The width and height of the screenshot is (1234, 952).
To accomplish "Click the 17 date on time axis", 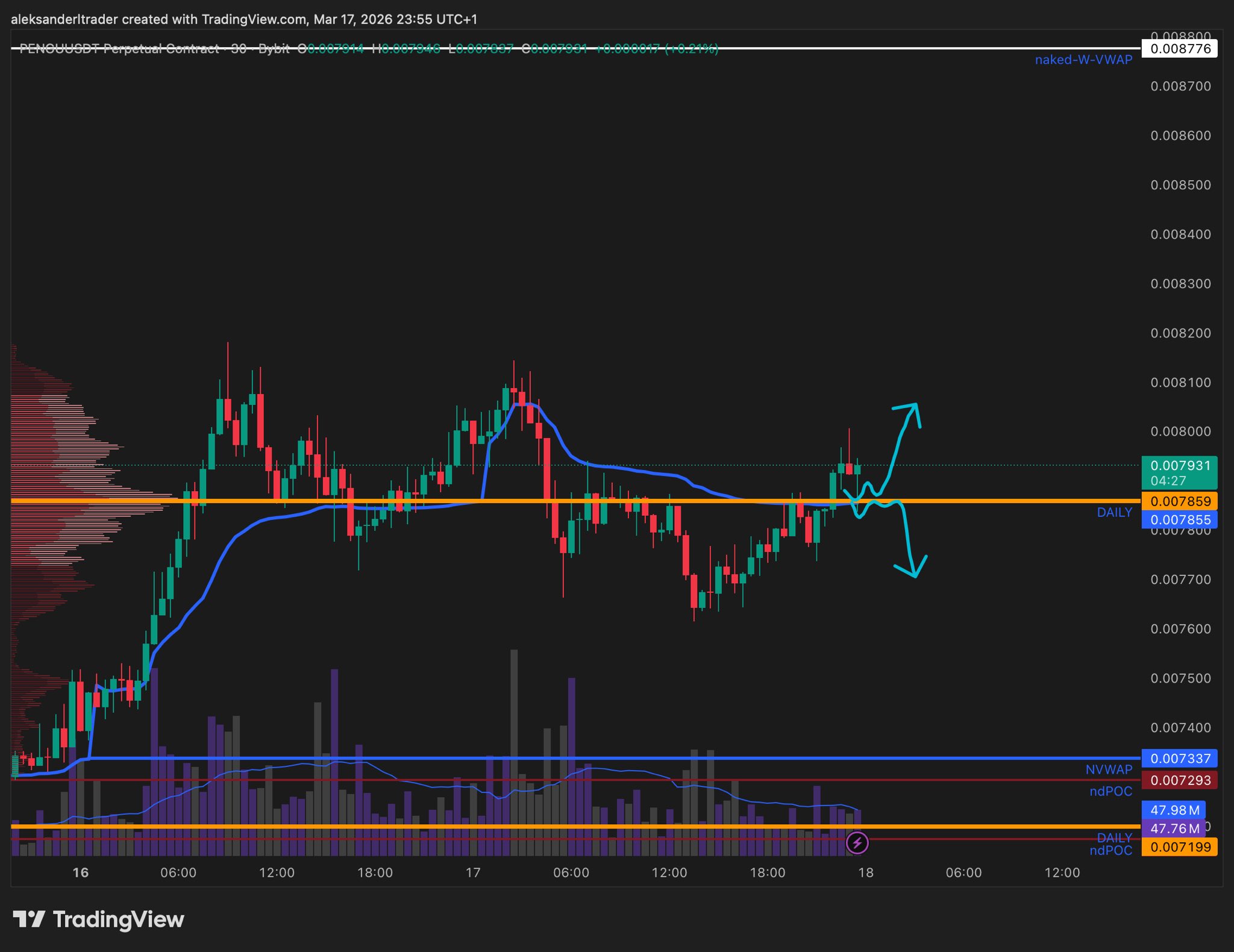I will pyautogui.click(x=473, y=872).
